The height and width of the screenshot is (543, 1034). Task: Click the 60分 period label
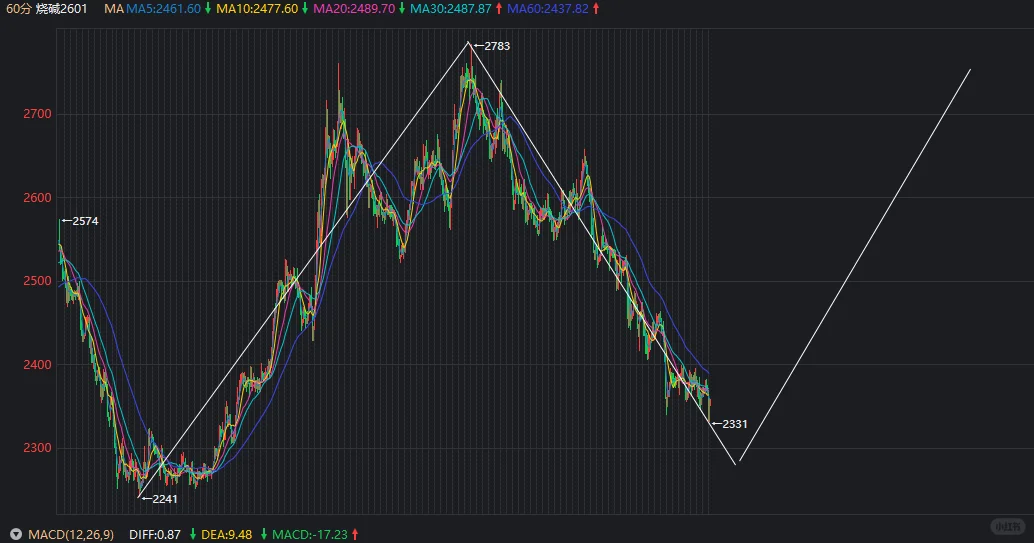pyautogui.click(x=18, y=9)
